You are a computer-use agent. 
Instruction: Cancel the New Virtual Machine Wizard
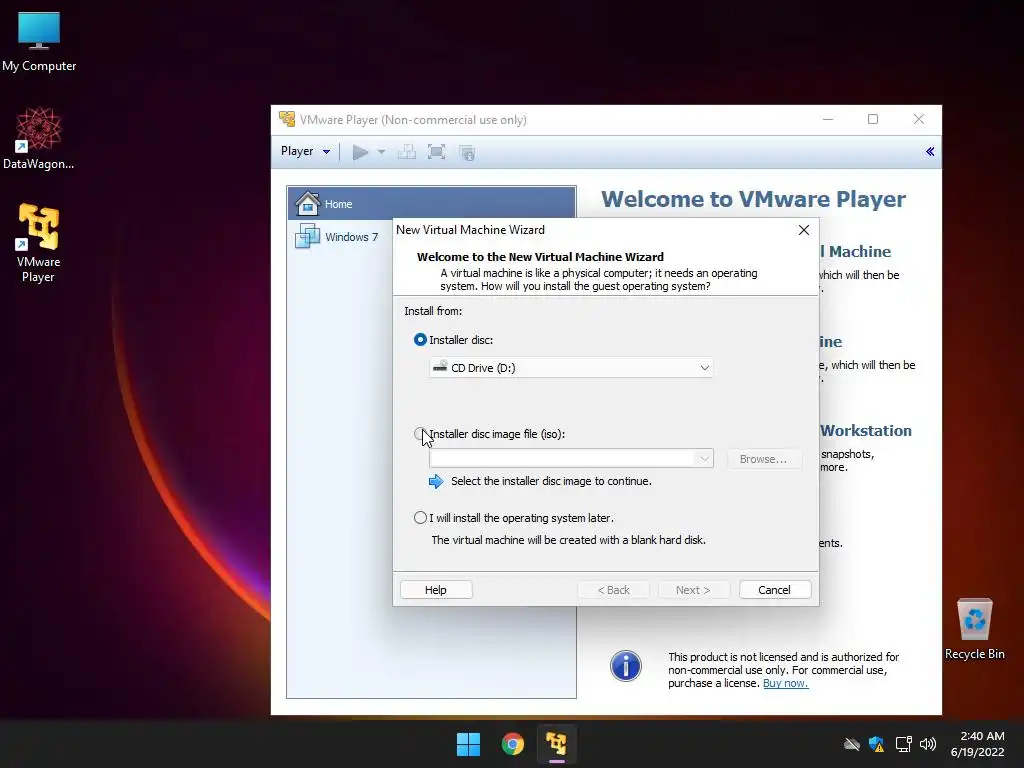tap(775, 590)
